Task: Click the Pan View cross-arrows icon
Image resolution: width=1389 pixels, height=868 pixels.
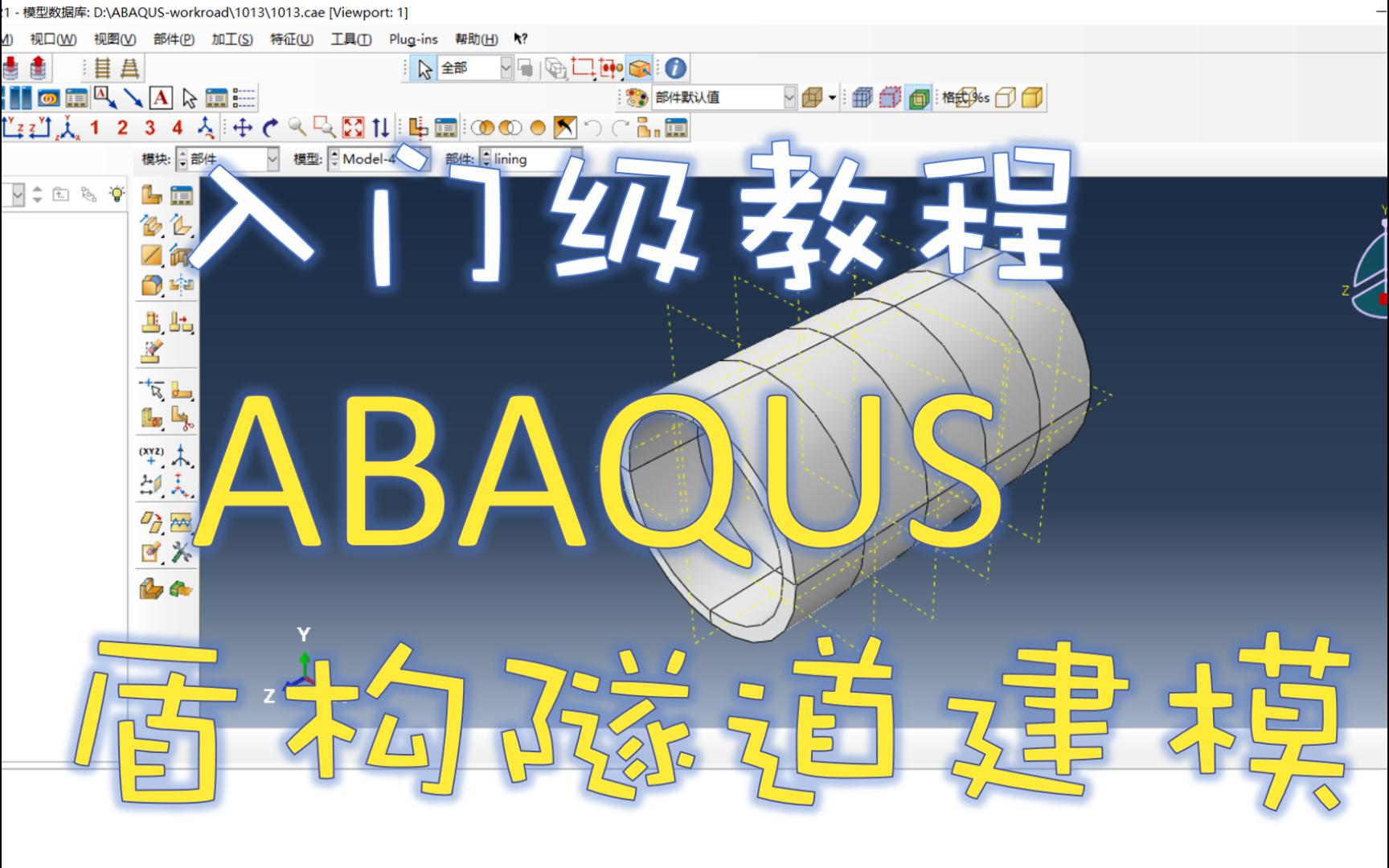Action: pos(242,128)
